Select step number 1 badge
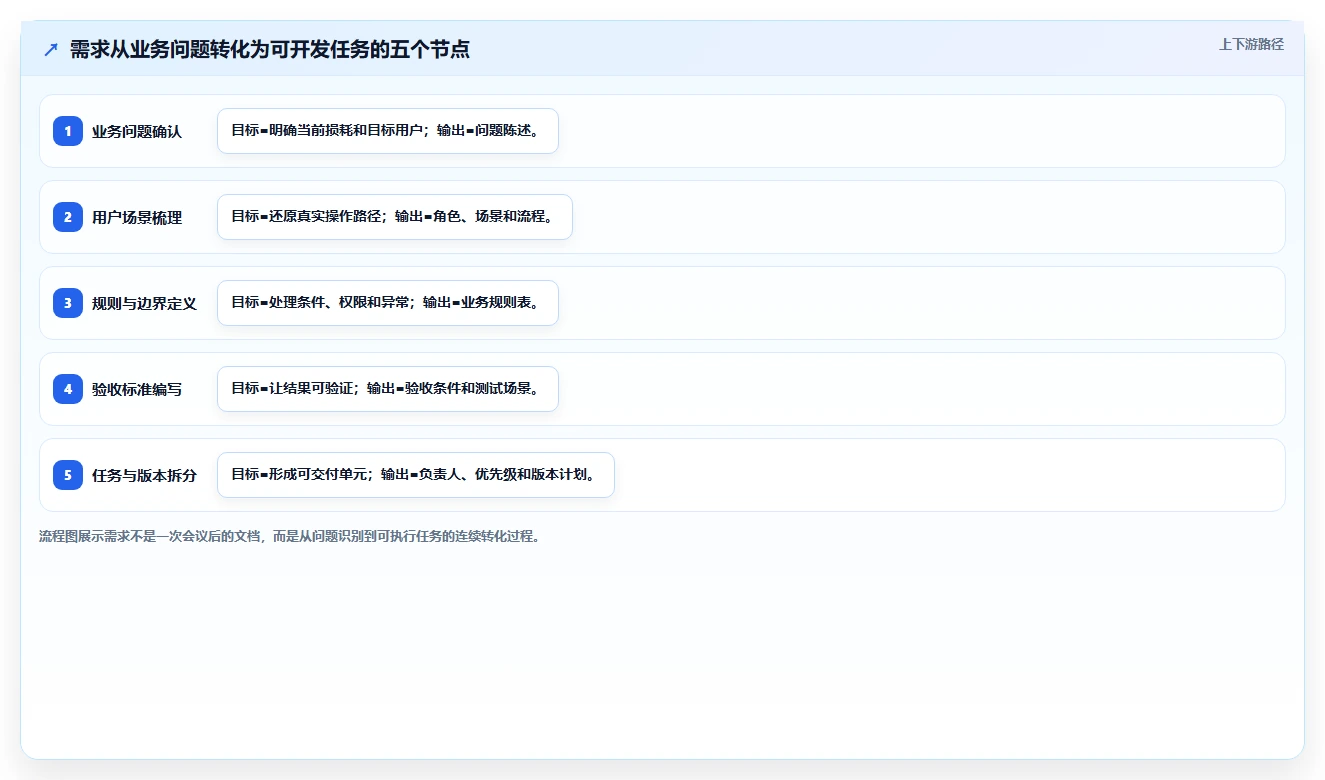Viewport: 1325px width, 780px height. (x=68, y=131)
